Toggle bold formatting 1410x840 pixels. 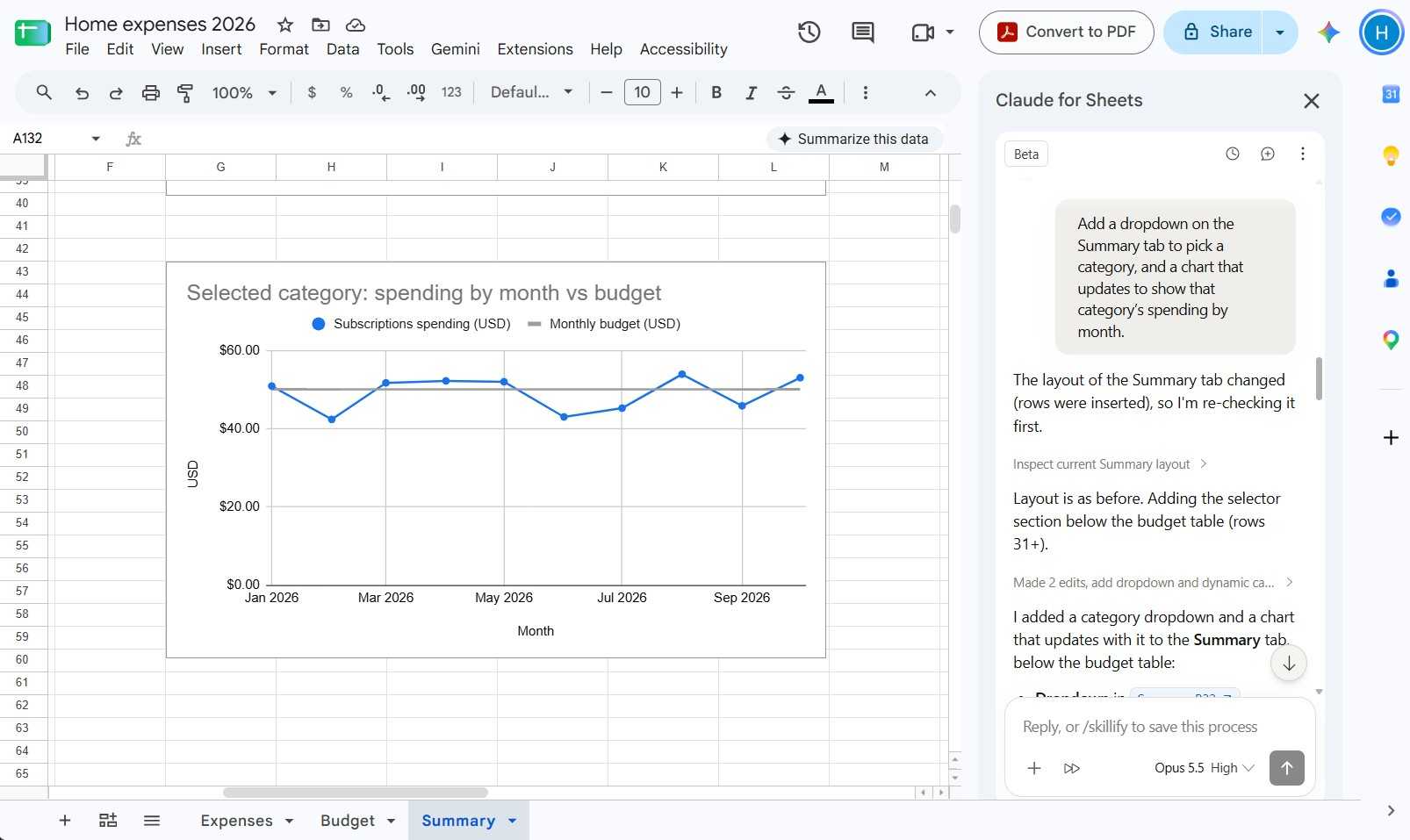[716, 92]
